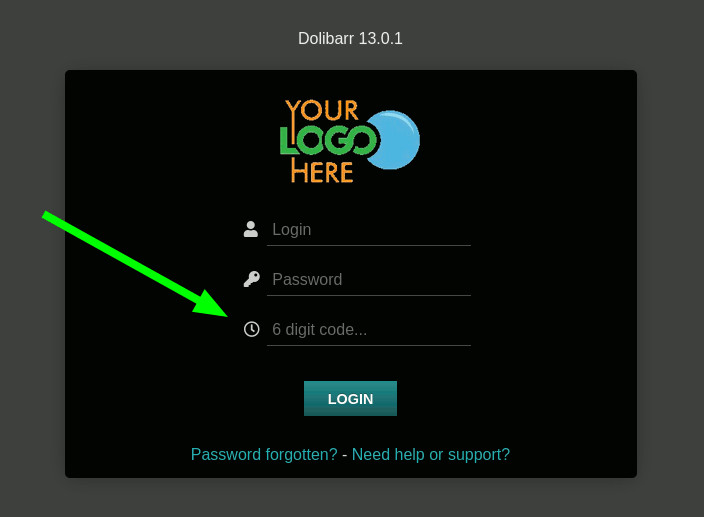Focus the Password field
Viewport: 704px width, 517px height.
click(x=369, y=279)
